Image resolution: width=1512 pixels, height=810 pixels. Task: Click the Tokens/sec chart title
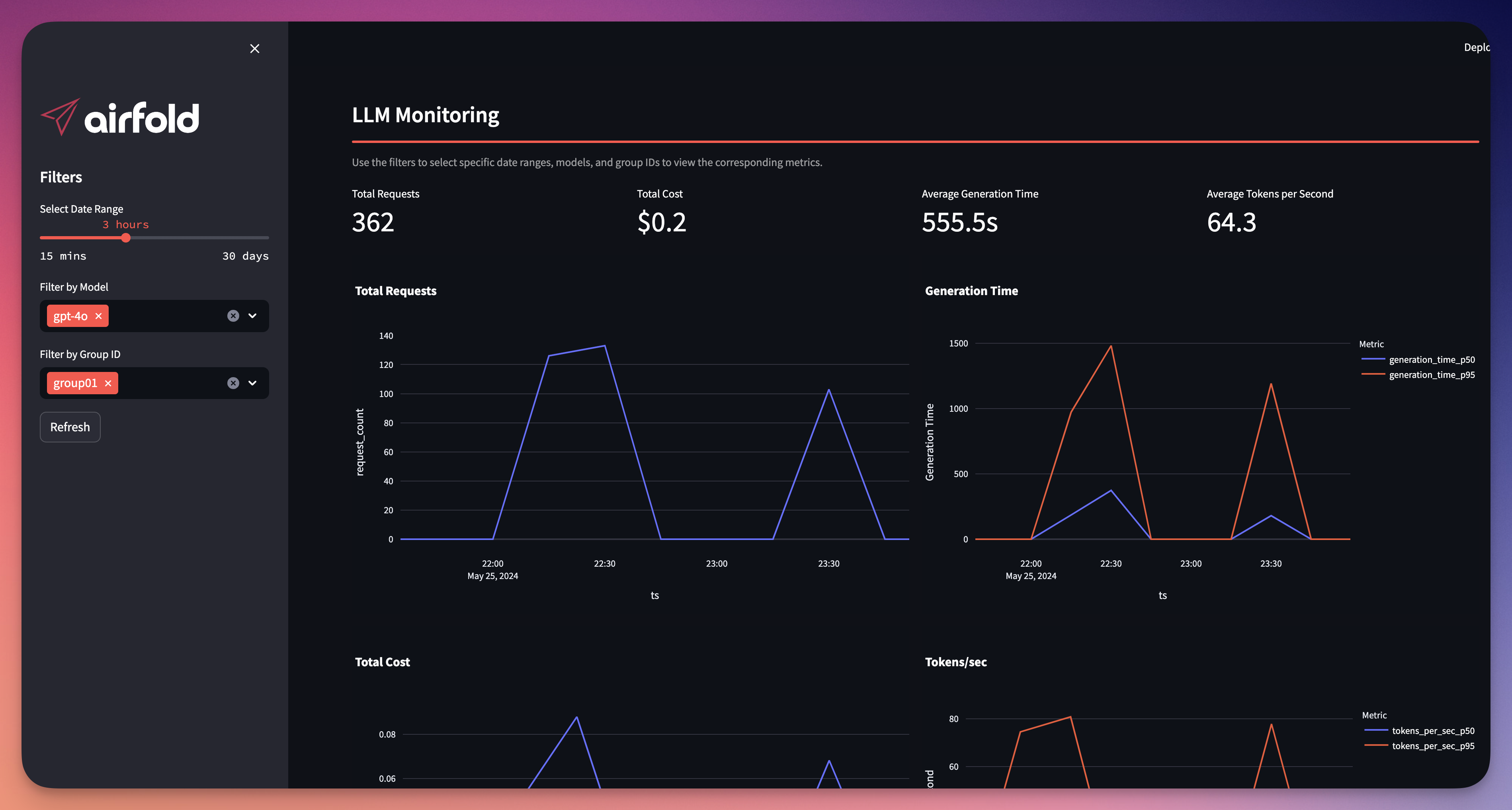tap(955, 662)
